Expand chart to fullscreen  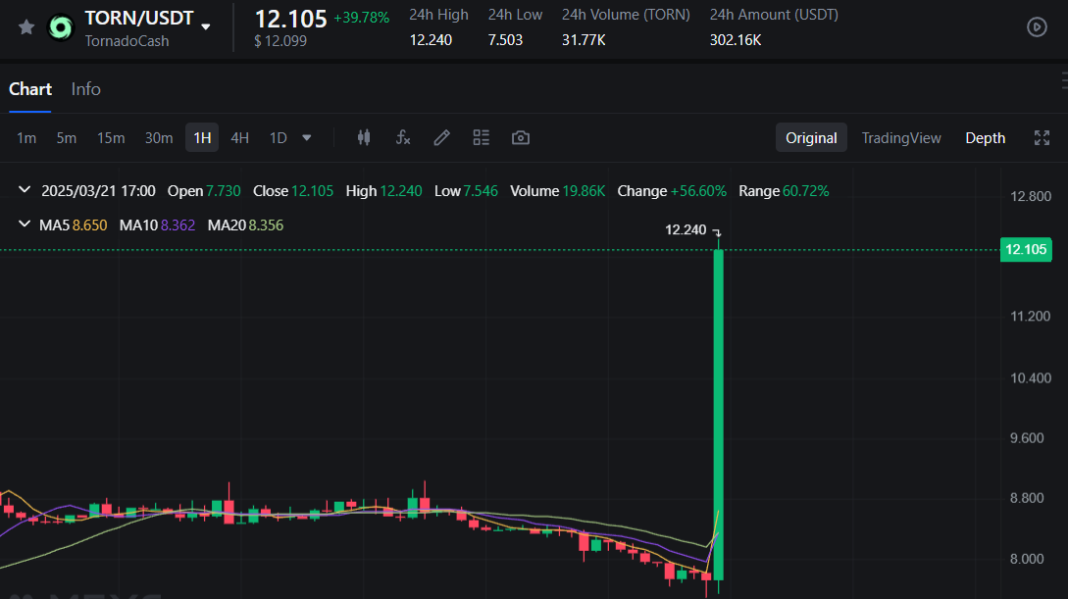tap(1042, 138)
